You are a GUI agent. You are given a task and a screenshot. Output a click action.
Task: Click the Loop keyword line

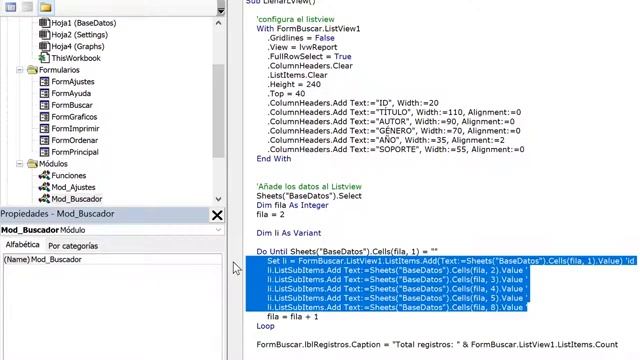tap(265, 326)
